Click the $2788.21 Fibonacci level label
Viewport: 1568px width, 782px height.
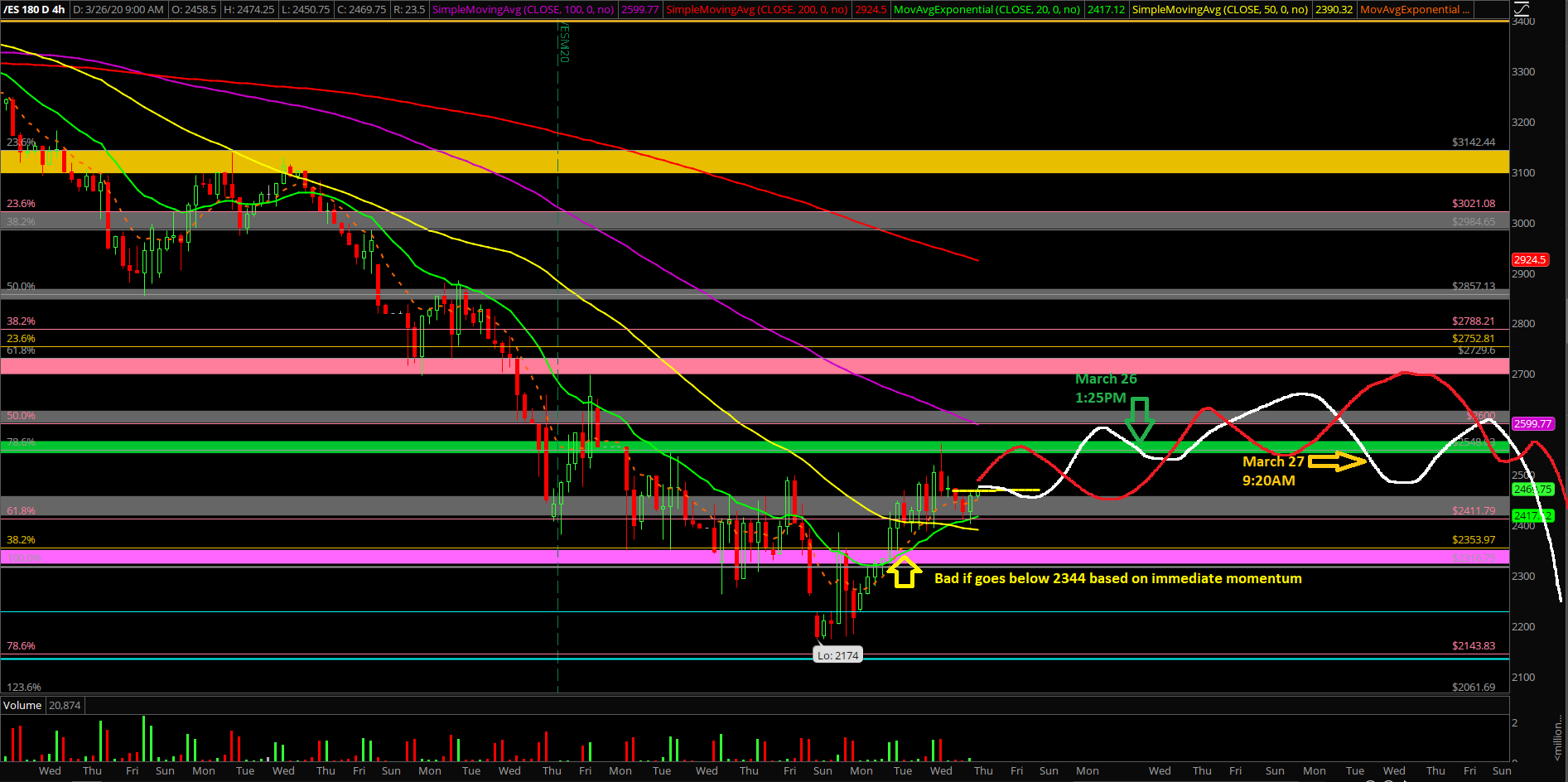pyautogui.click(x=1474, y=321)
